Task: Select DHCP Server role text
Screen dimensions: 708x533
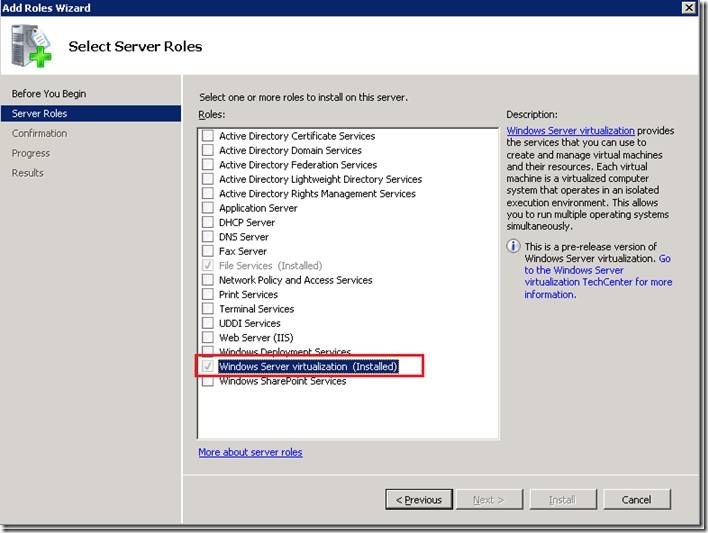Action: coord(247,222)
